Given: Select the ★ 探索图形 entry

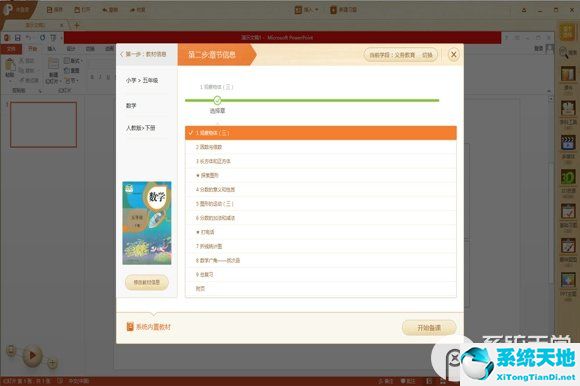Looking at the screenshot, I should click(321, 175).
